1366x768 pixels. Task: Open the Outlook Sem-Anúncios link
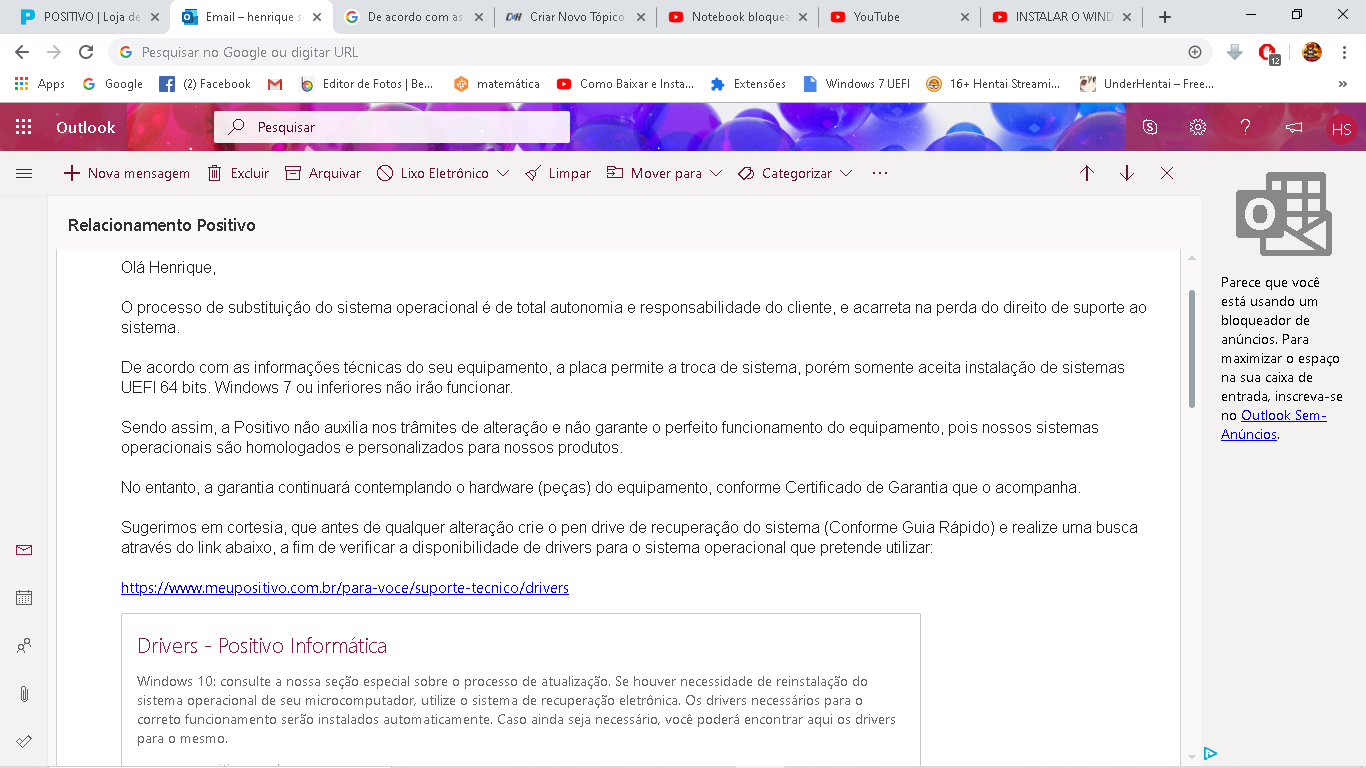point(1274,425)
